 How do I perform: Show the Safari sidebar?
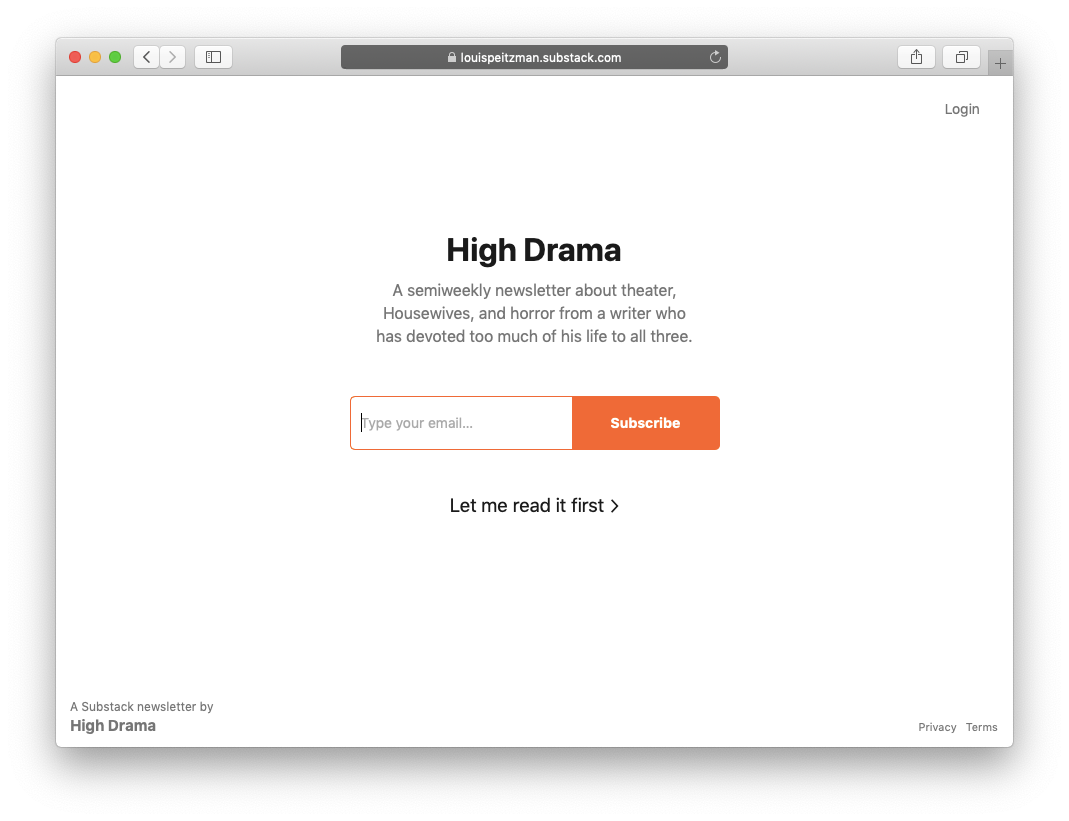213,57
